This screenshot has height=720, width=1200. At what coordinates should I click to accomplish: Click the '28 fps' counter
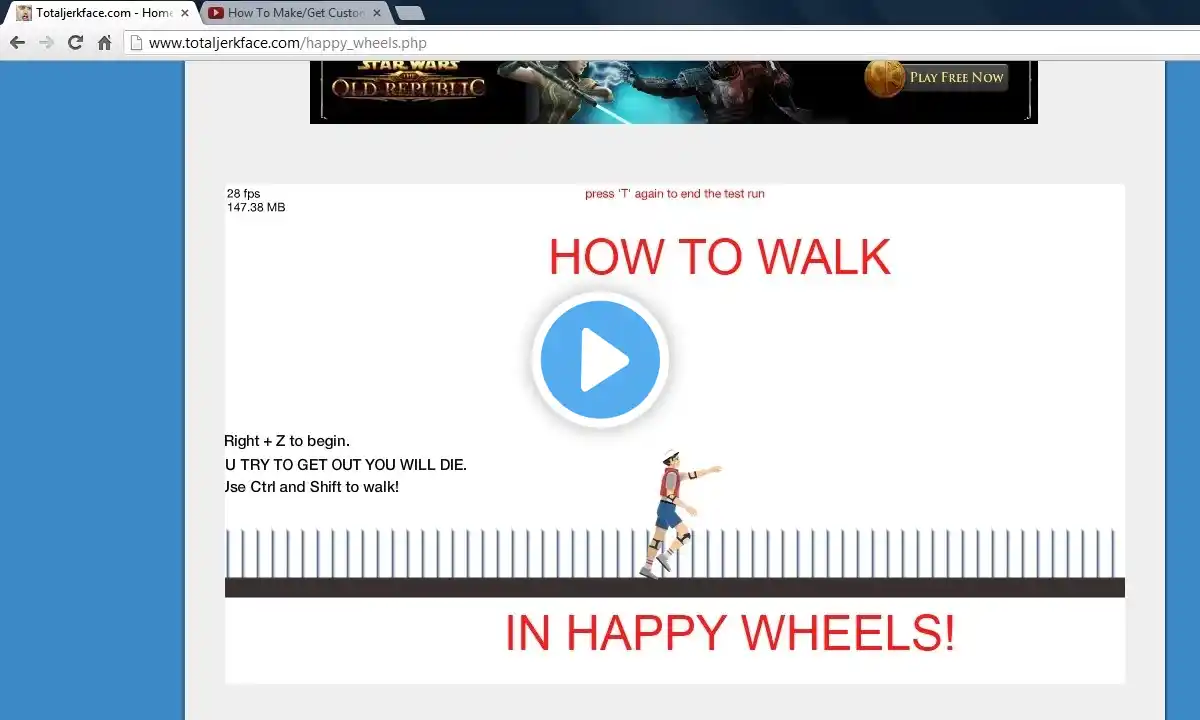point(244,194)
